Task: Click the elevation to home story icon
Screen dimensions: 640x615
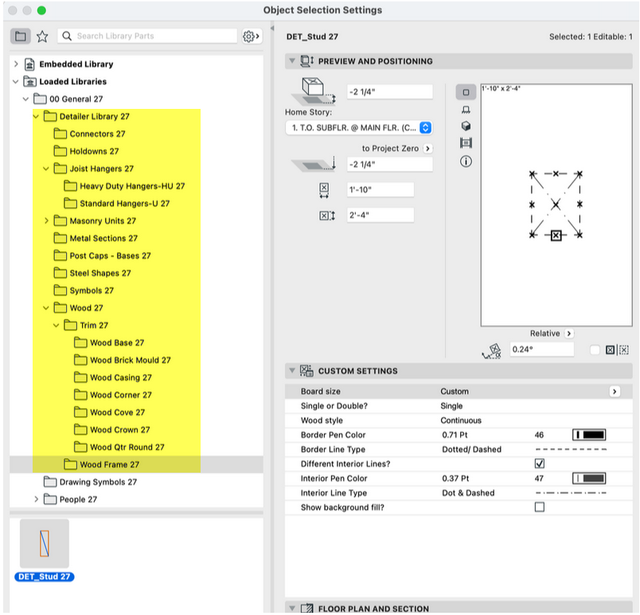Action: click(313, 92)
